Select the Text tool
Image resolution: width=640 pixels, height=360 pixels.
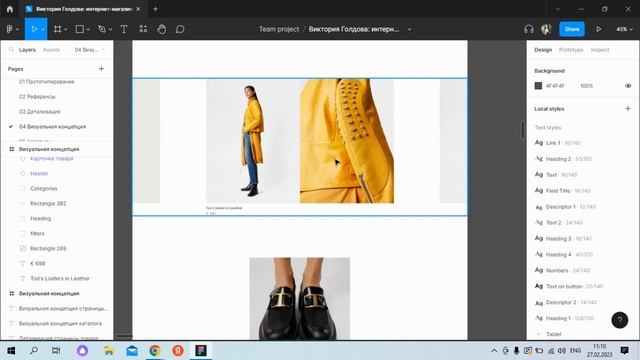[124, 29]
